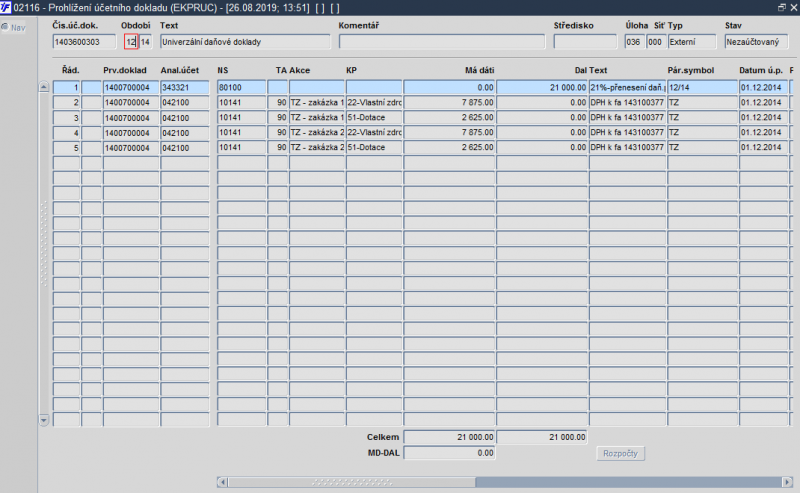800x493 pixels.
Task: Click the Typ field Externí
Action: tap(692, 42)
